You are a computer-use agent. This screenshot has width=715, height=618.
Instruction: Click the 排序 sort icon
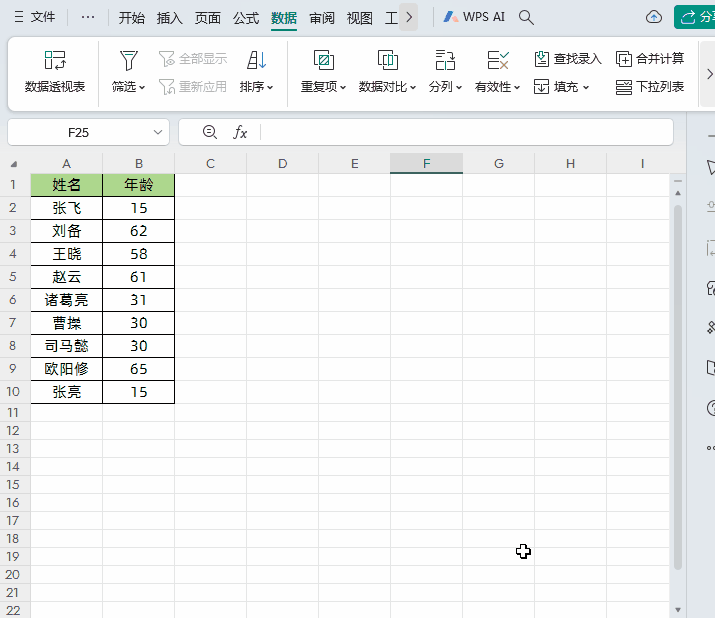point(256,60)
